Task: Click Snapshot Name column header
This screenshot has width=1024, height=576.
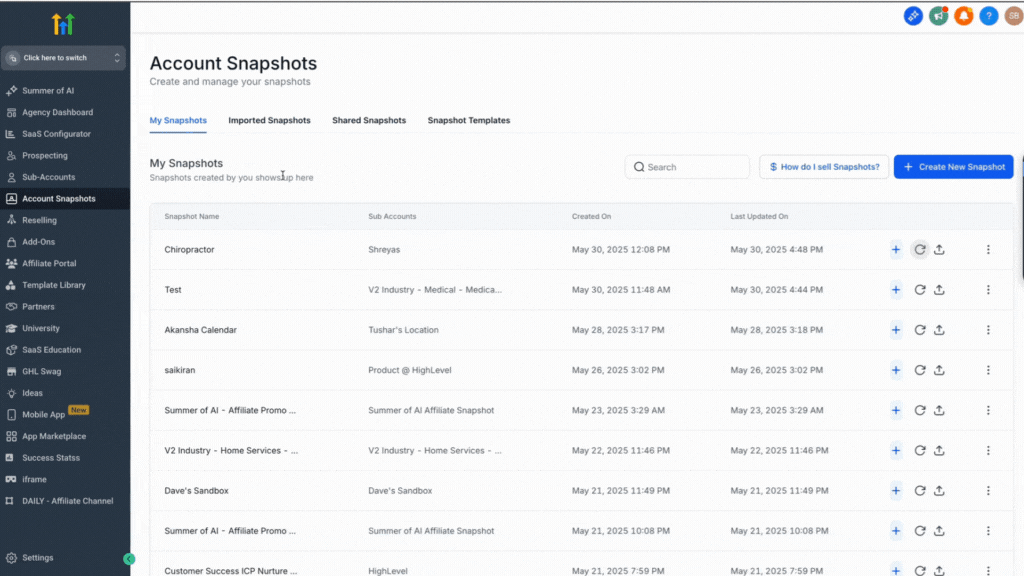Action: [191, 216]
